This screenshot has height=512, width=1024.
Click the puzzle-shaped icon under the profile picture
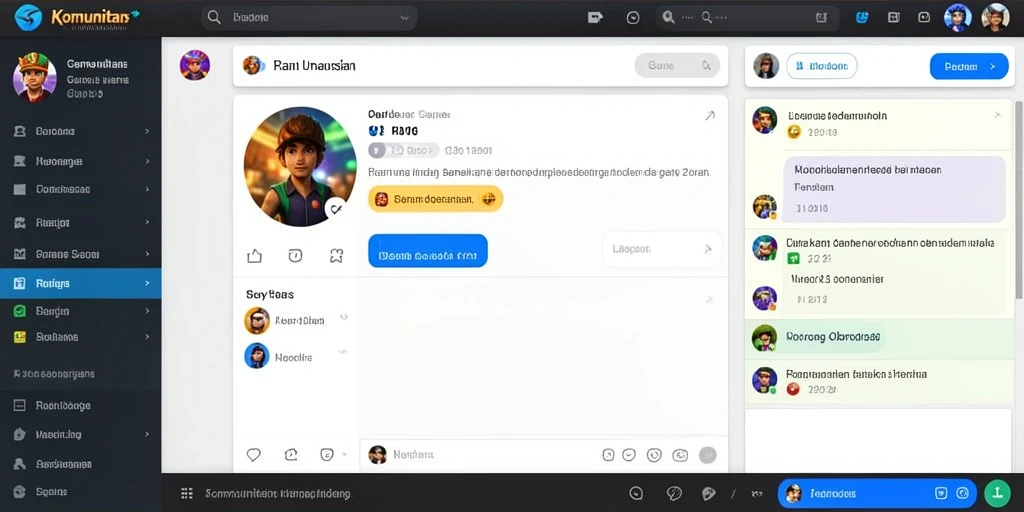[x=336, y=255]
